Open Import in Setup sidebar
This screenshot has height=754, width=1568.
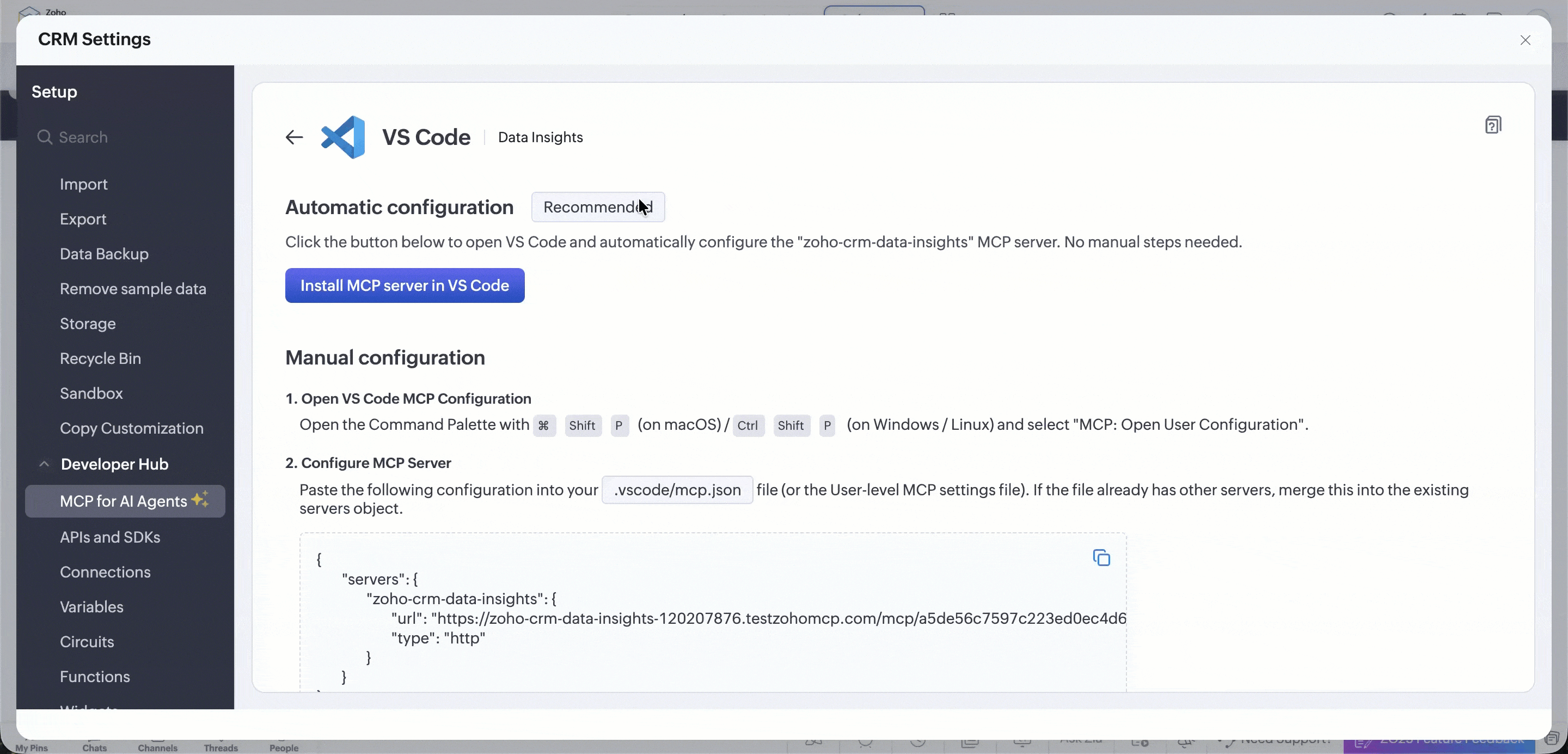[83, 184]
